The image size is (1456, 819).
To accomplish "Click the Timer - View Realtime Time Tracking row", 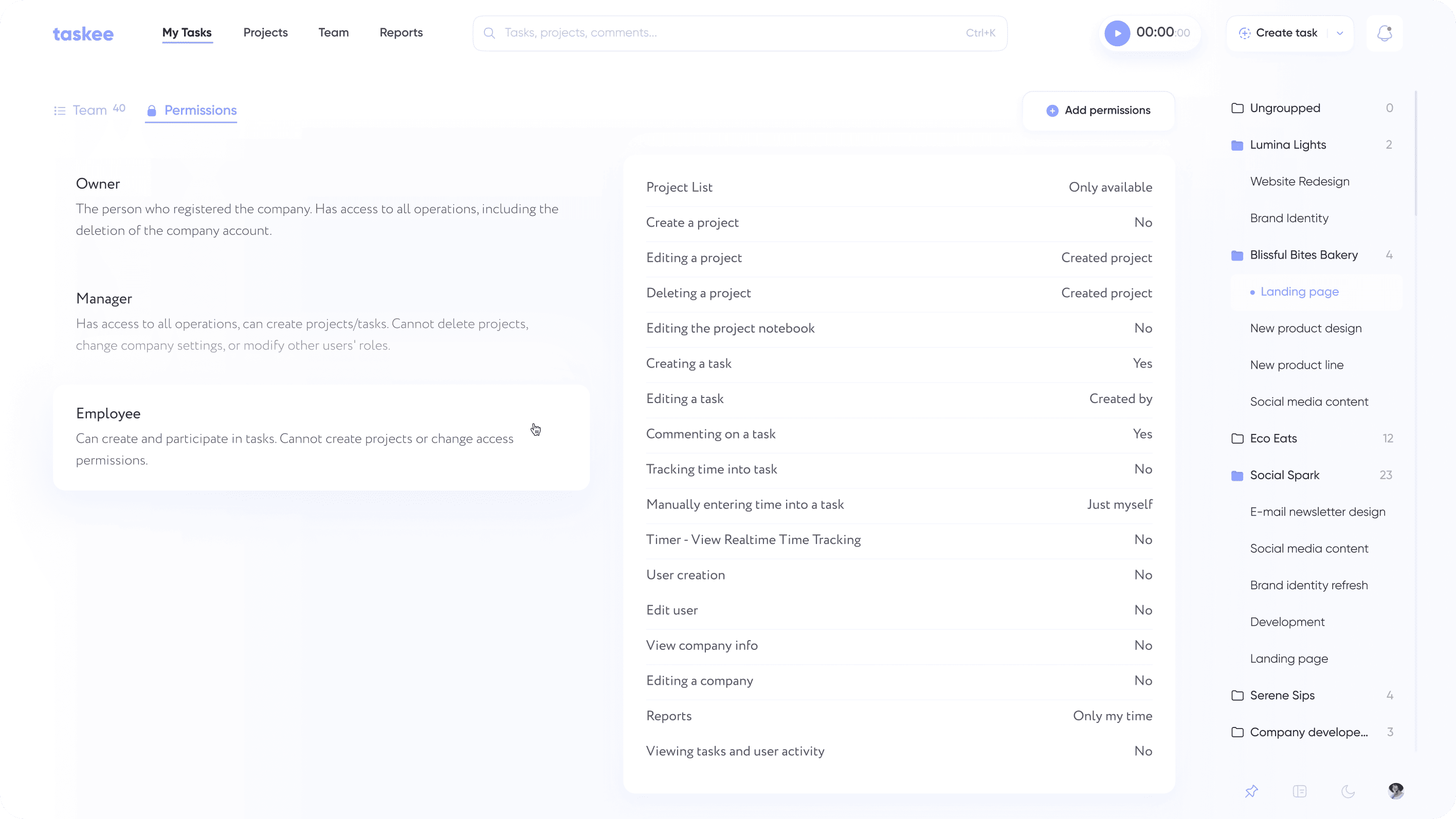I will coord(899,540).
